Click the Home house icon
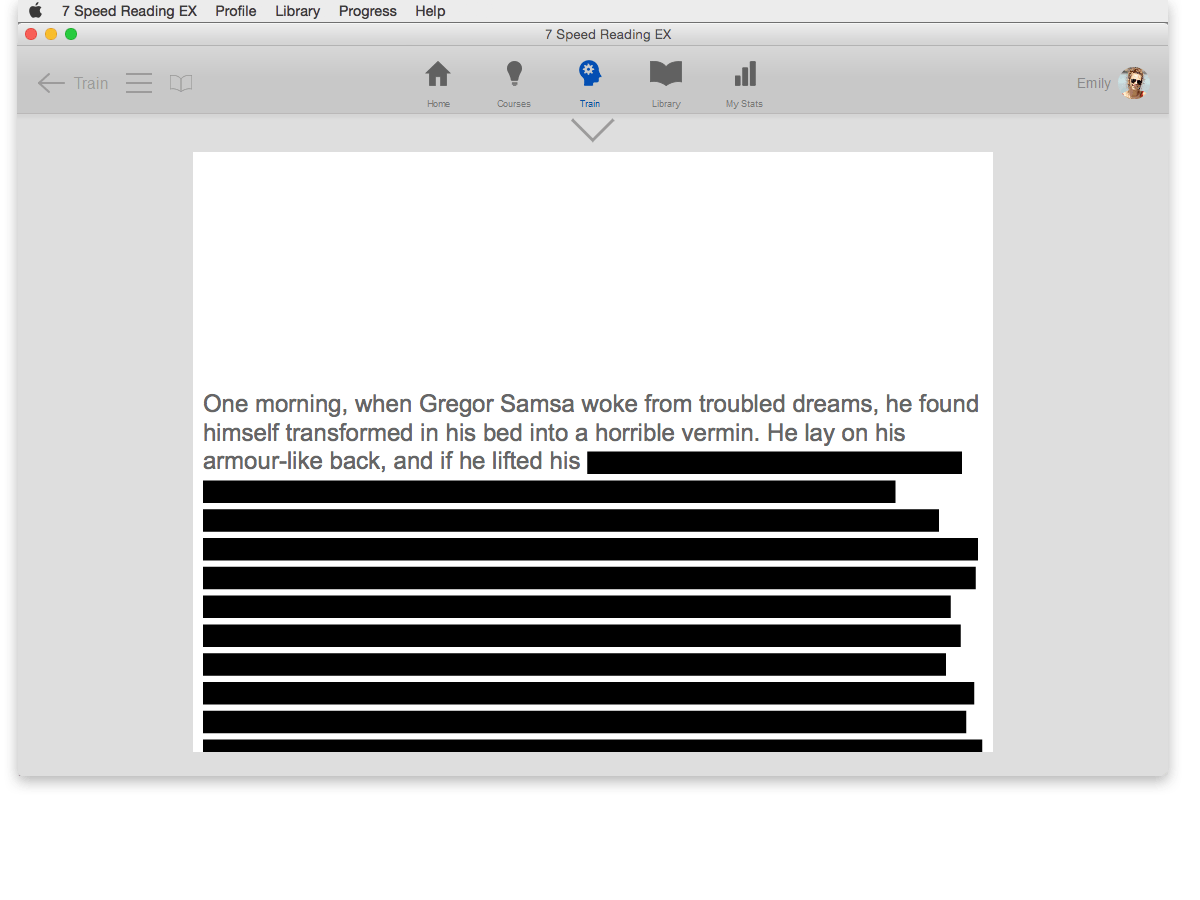Image resolution: width=1200 pixels, height=900 pixels. pyautogui.click(x=438, y=75)
